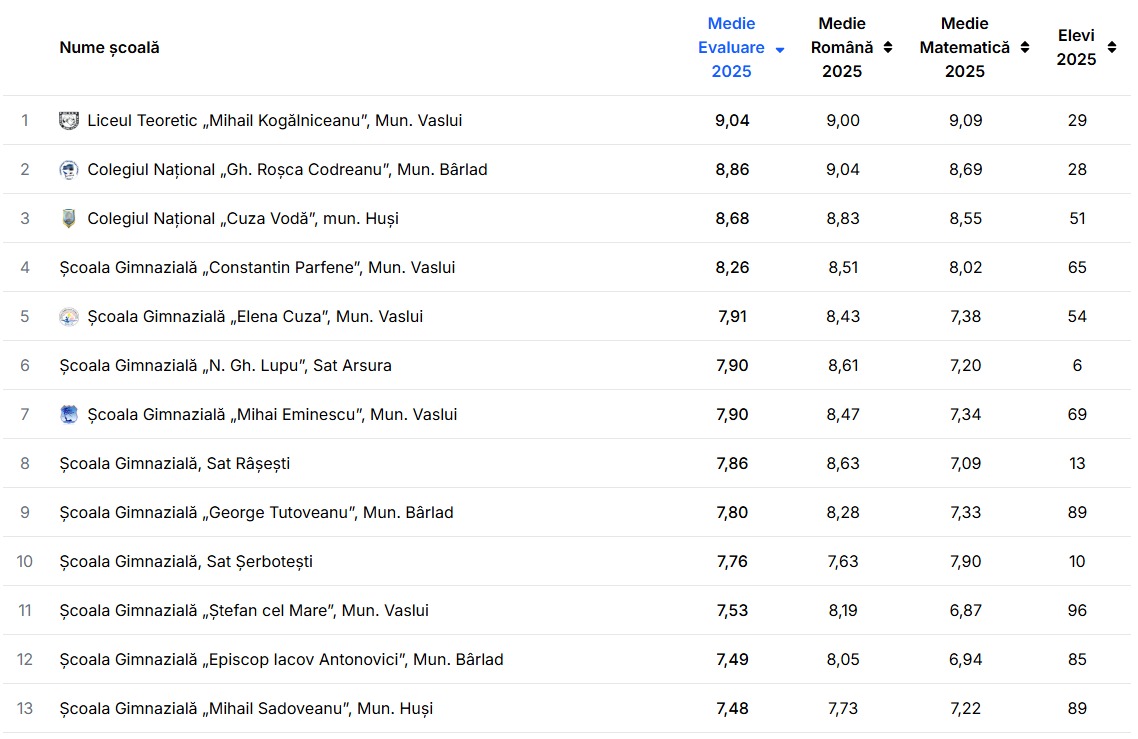
Task: Click the Medie Evaluare 2025 column header
Action: point(731,48)
